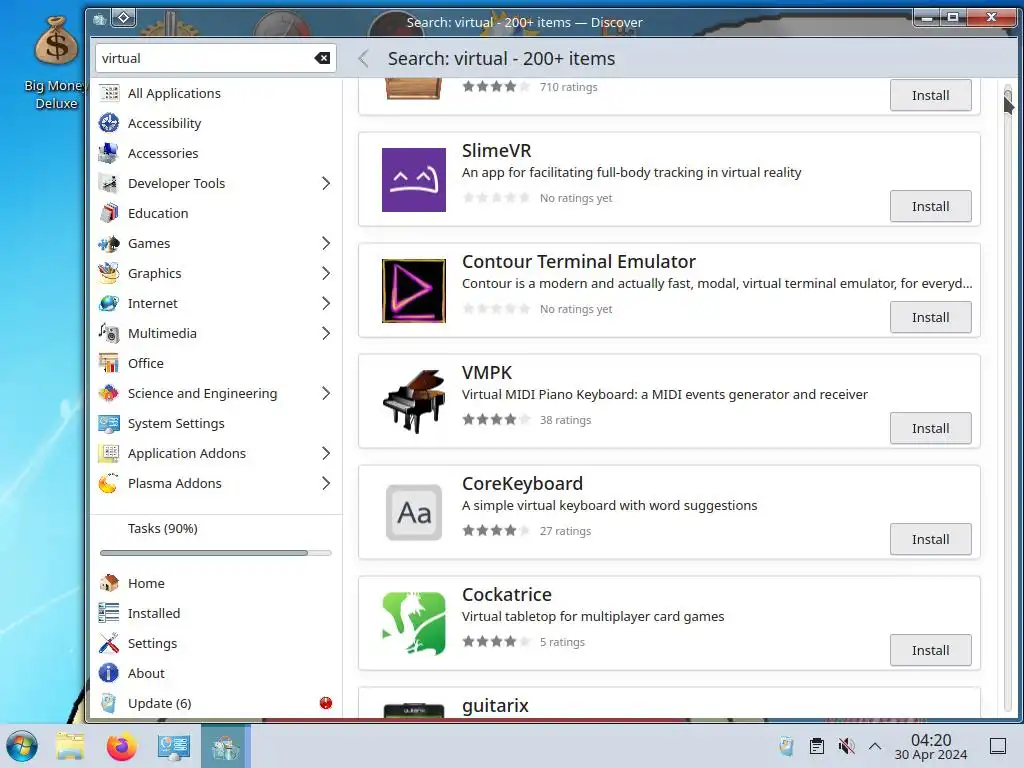Select the Internet category label

[x=153, y=304]
